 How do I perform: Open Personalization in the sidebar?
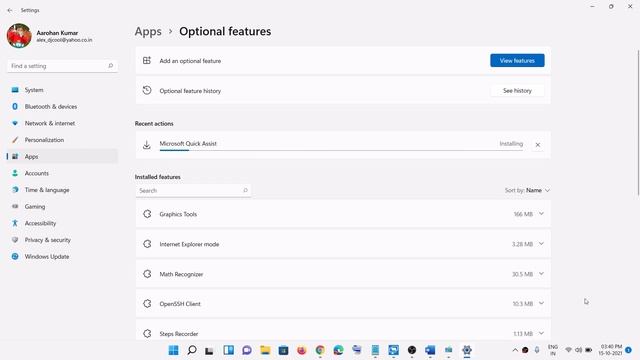coord(62,140)
